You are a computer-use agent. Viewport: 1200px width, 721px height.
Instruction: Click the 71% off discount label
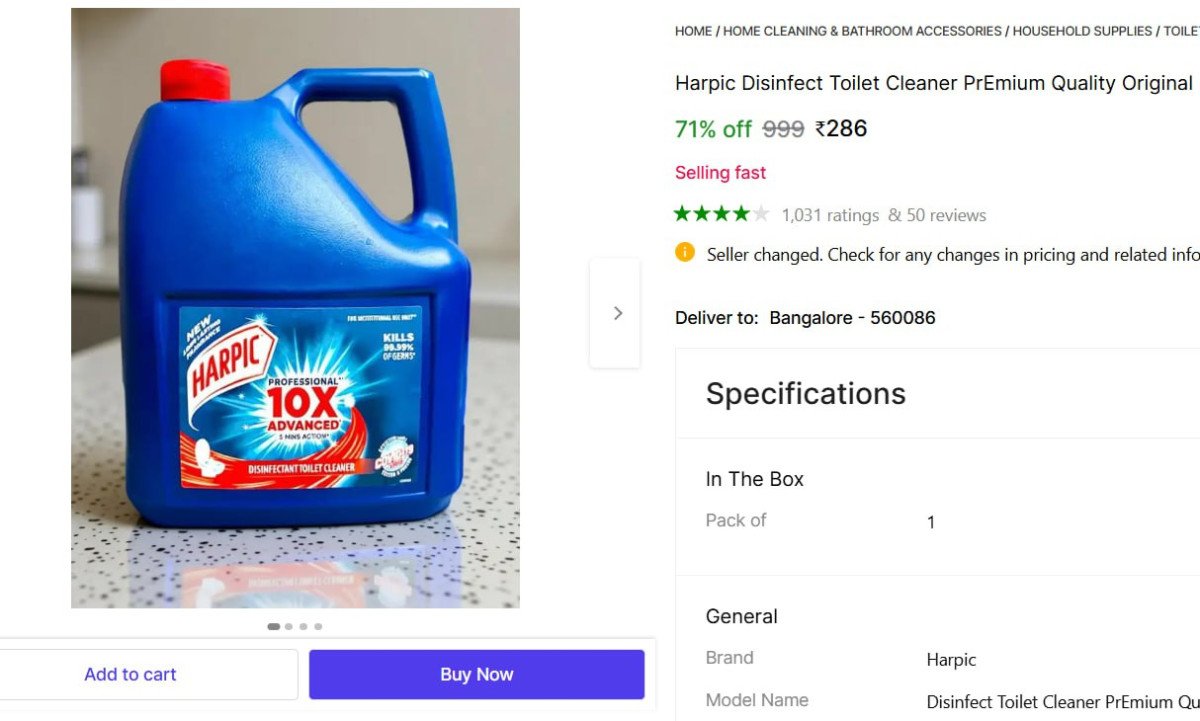(713, 129)
